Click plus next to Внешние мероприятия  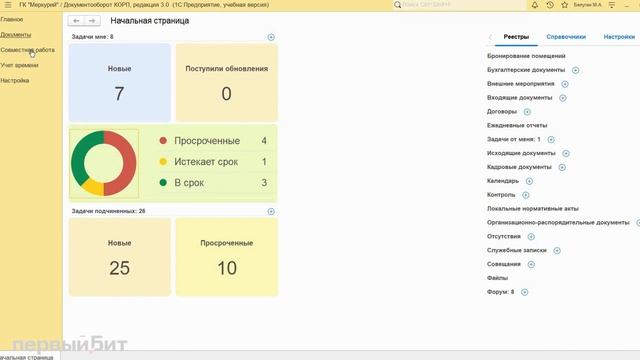point(565,84)
